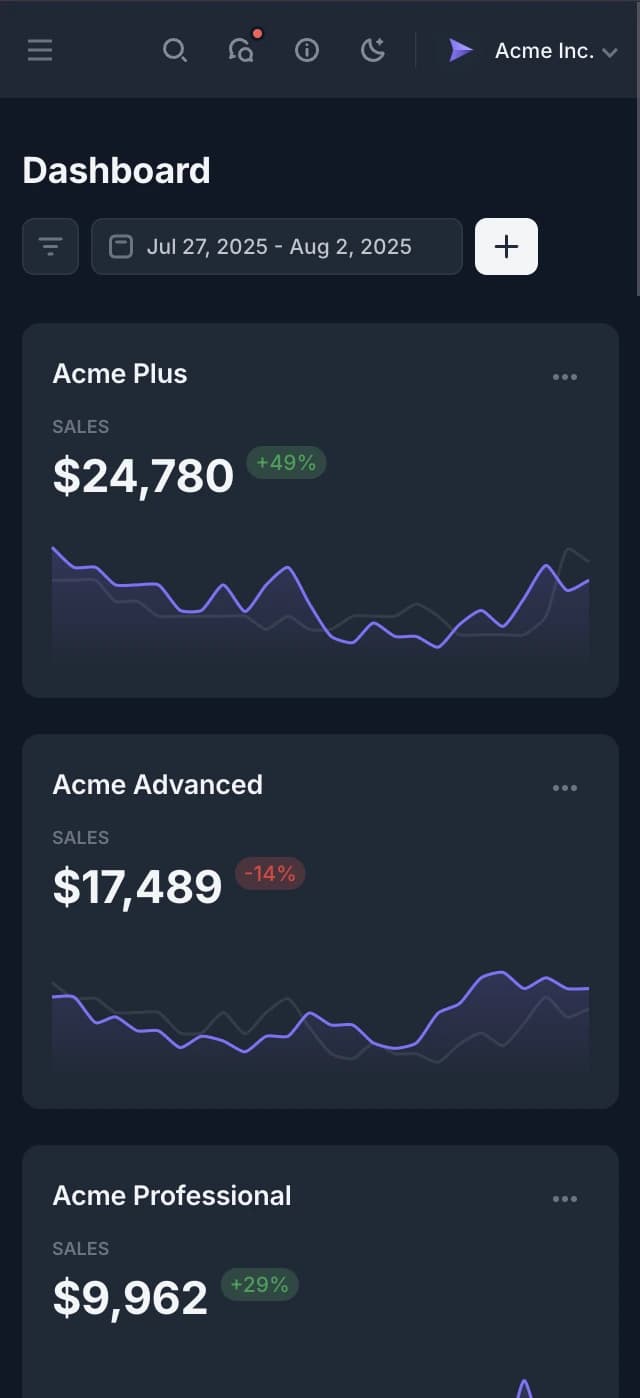Open the hamburger sidebar menu
This screenshot has width=640, height=1398.
(x=40, y=50)
